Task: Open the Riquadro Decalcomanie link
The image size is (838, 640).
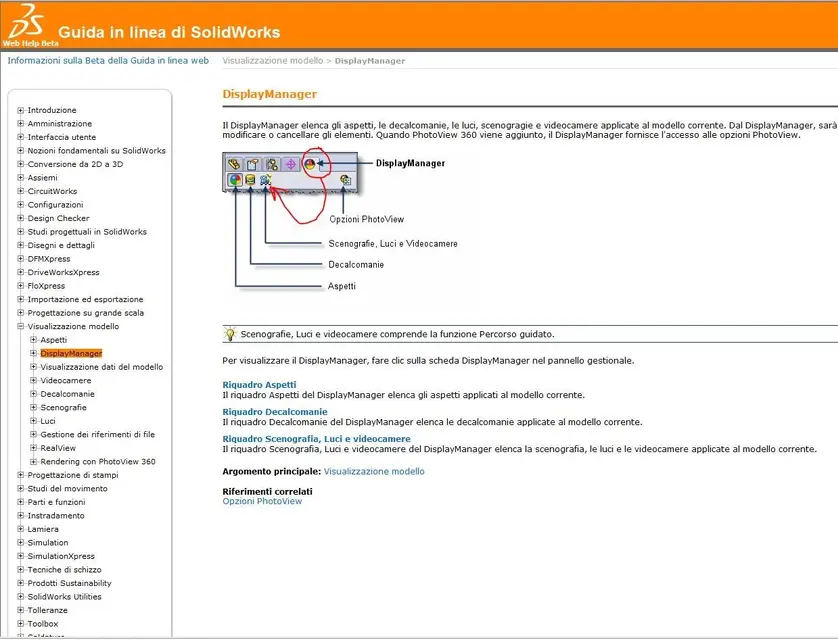Action: click(x=275, y=412)
